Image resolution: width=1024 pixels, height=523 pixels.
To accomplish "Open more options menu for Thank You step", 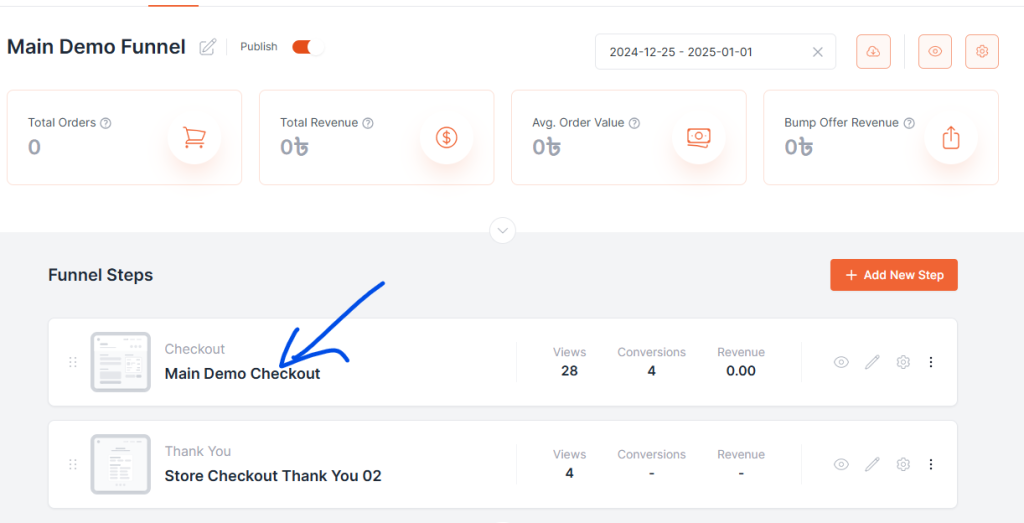I will coord(931,464).
